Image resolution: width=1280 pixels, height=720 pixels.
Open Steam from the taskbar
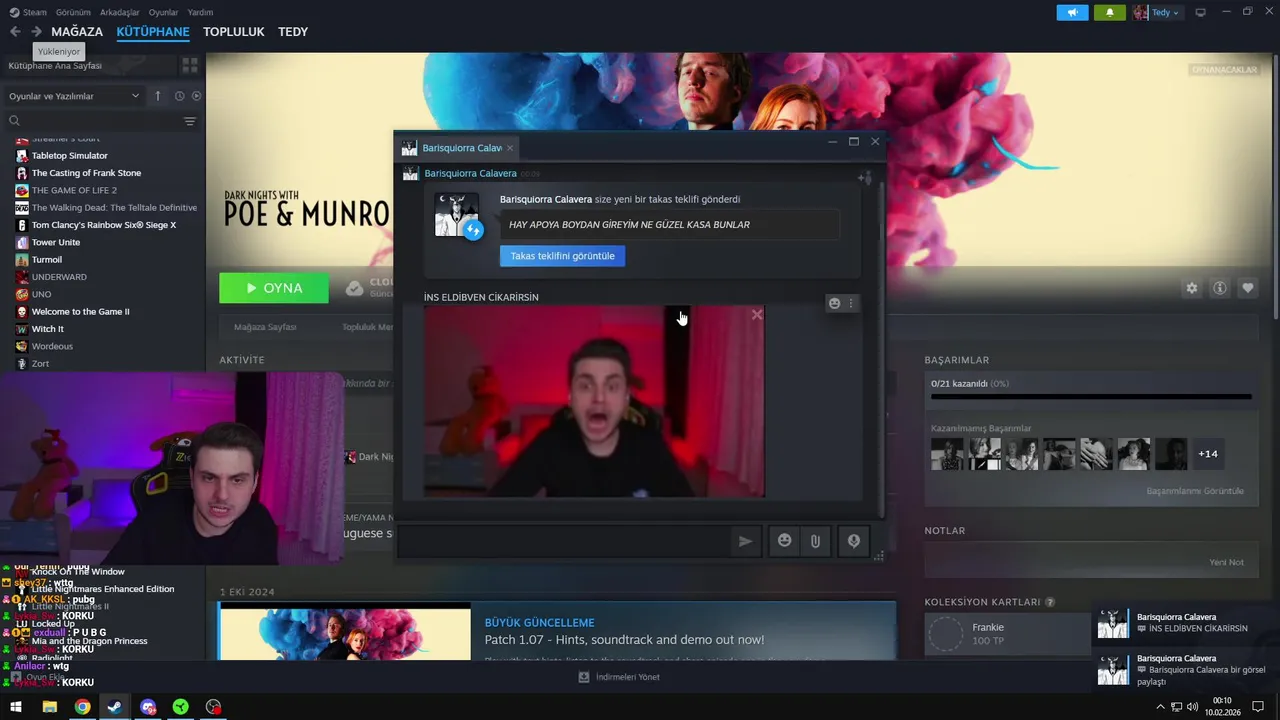115,707
